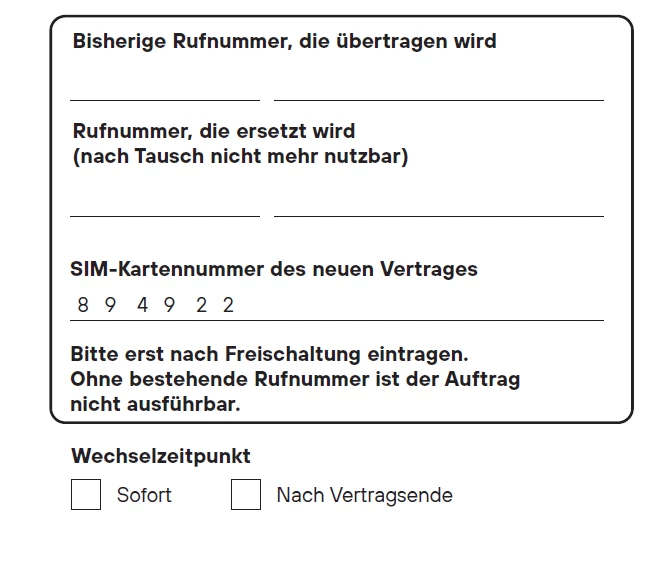Click the text nicht ausführbar
This screenshot has width=671, height=561.
coord(155,404)
